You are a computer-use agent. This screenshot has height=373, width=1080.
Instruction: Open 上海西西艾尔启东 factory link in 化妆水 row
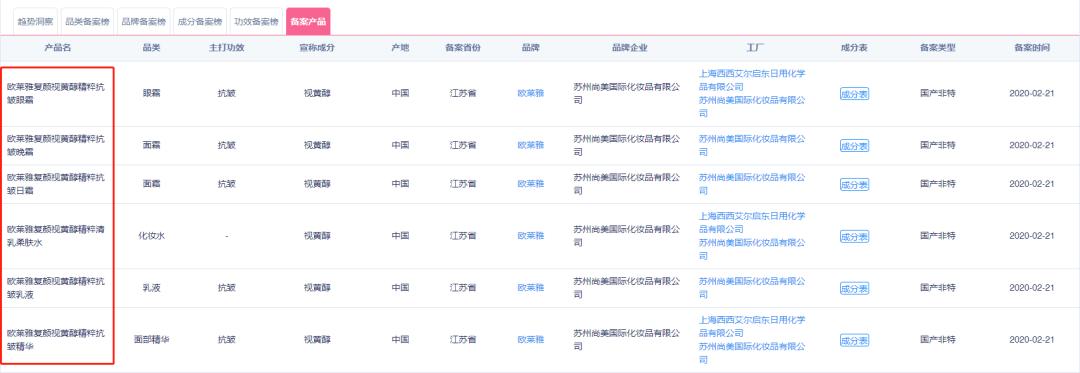pos(752,222)
